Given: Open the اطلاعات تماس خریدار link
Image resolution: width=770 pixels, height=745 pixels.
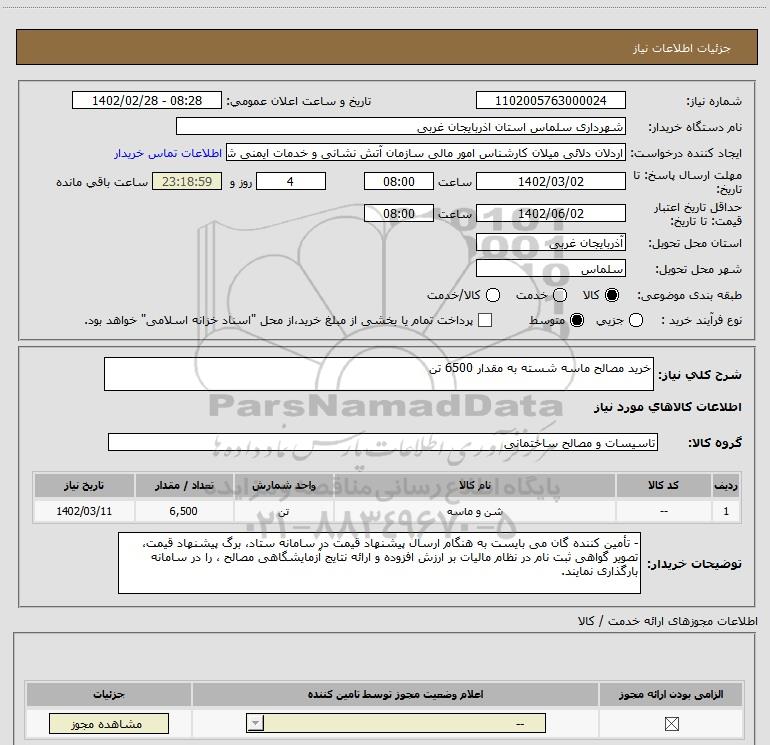Looking at the screenshot, I should [x=168, y=154].
